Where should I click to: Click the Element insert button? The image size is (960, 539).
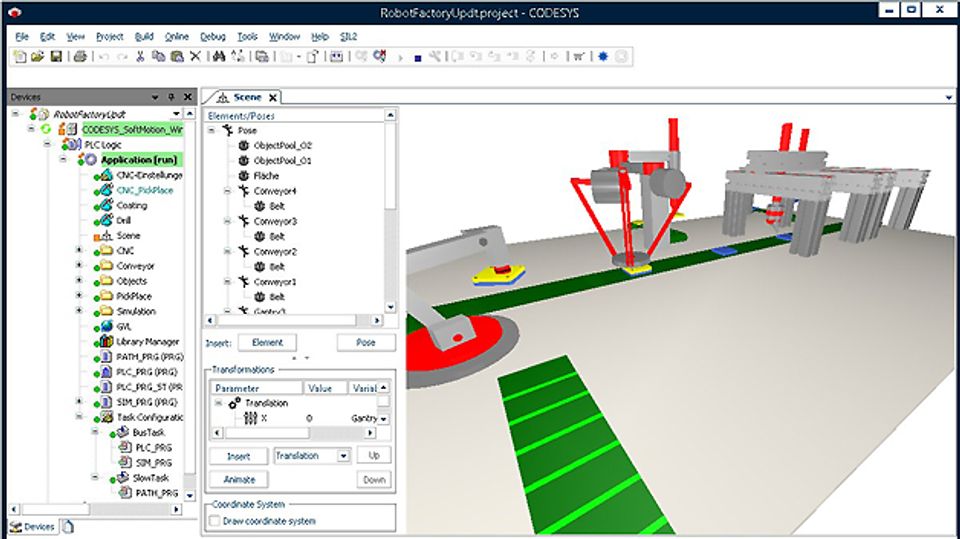[267, 342]
